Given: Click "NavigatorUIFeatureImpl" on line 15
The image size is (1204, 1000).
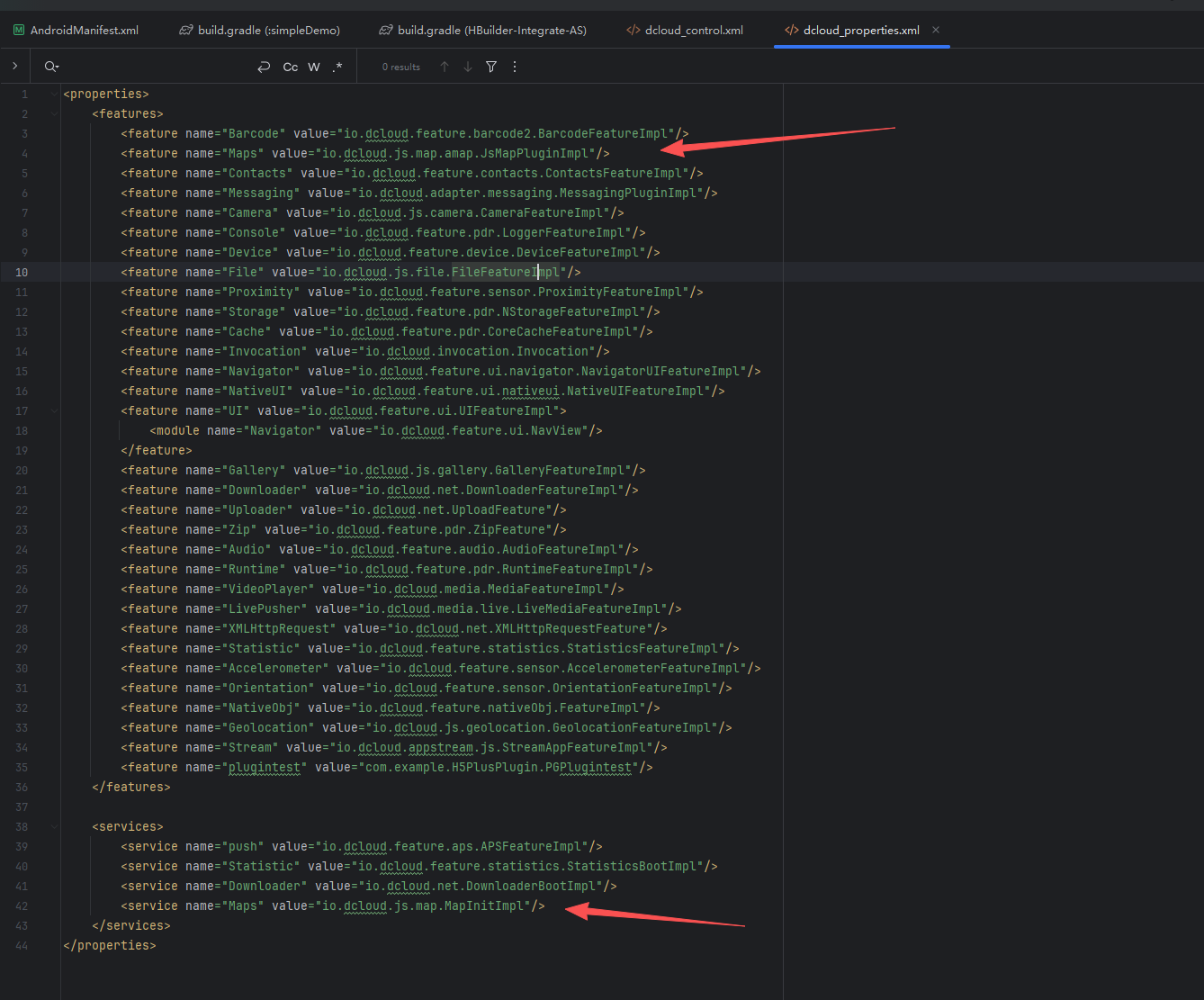Looking at the screenshot, I should pyautogui.click(x=660, y=371).
